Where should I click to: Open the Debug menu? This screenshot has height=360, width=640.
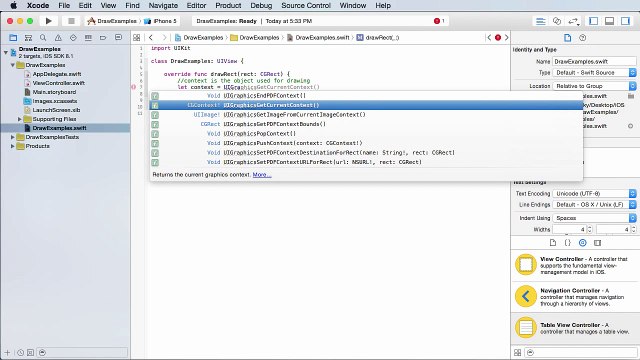pos(261,5)
